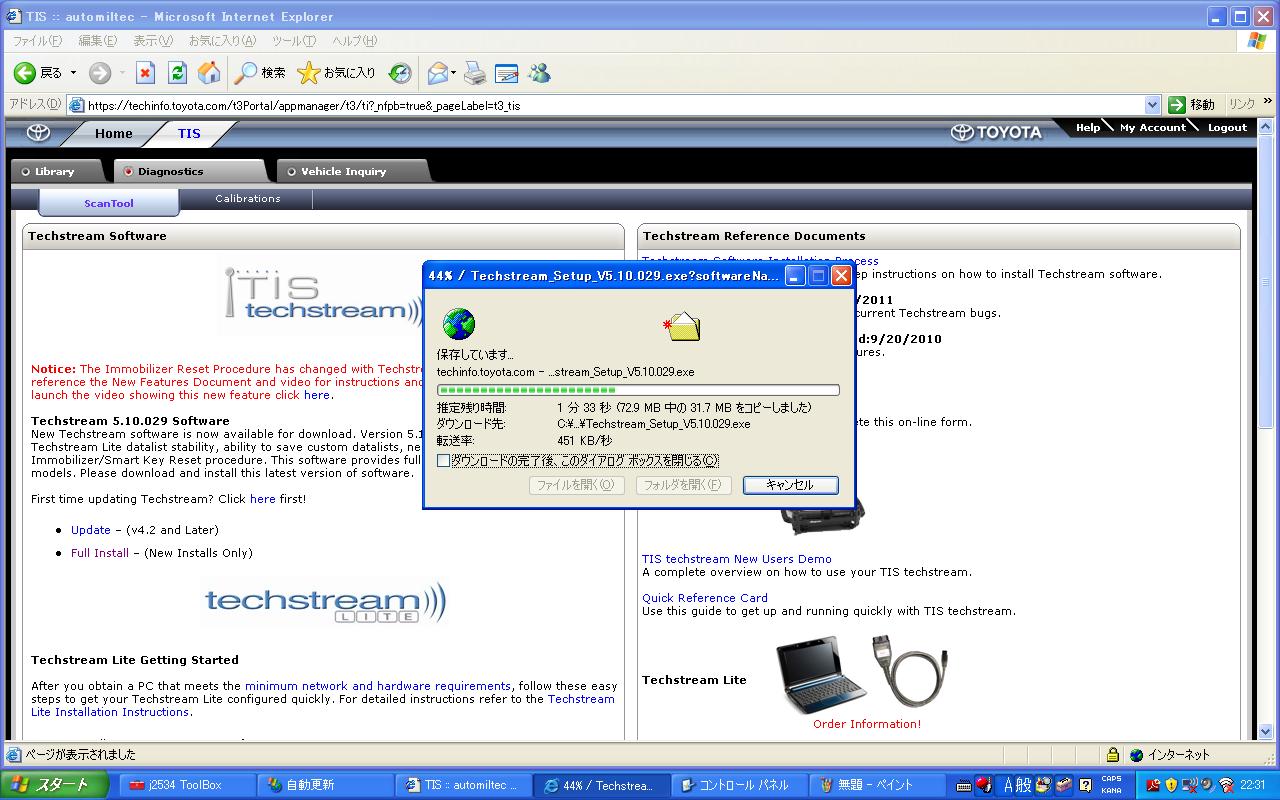Open the browser Home page icon

pos(209,73)
